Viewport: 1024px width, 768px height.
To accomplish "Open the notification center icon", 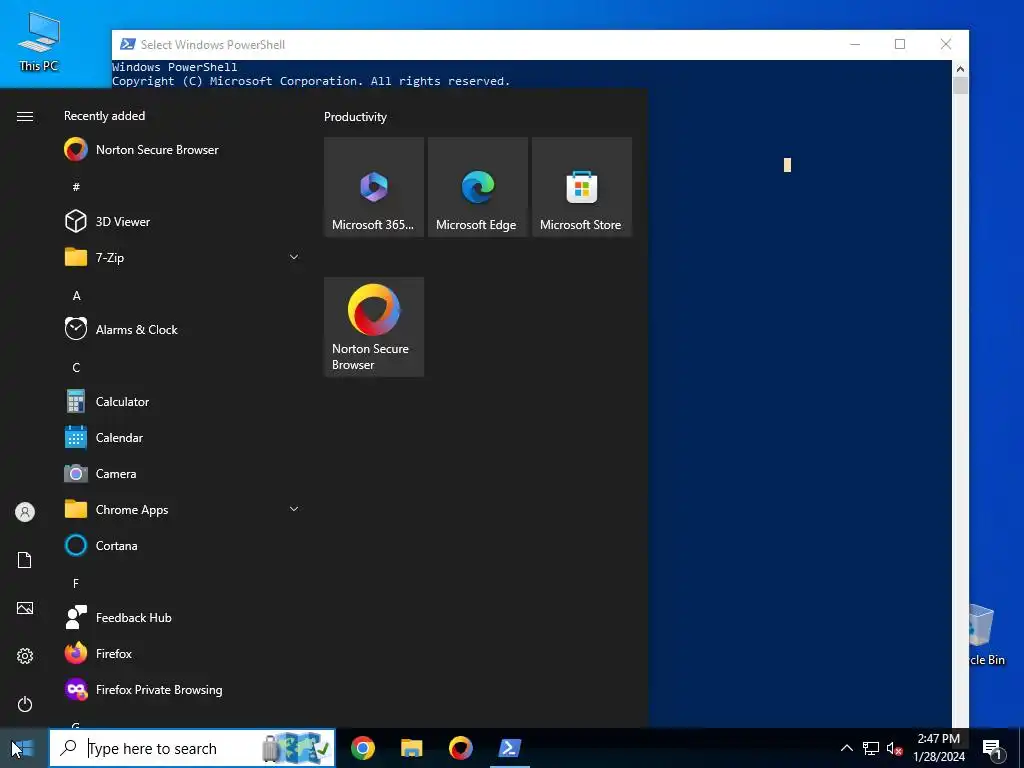I will click(x=992, y=749).
